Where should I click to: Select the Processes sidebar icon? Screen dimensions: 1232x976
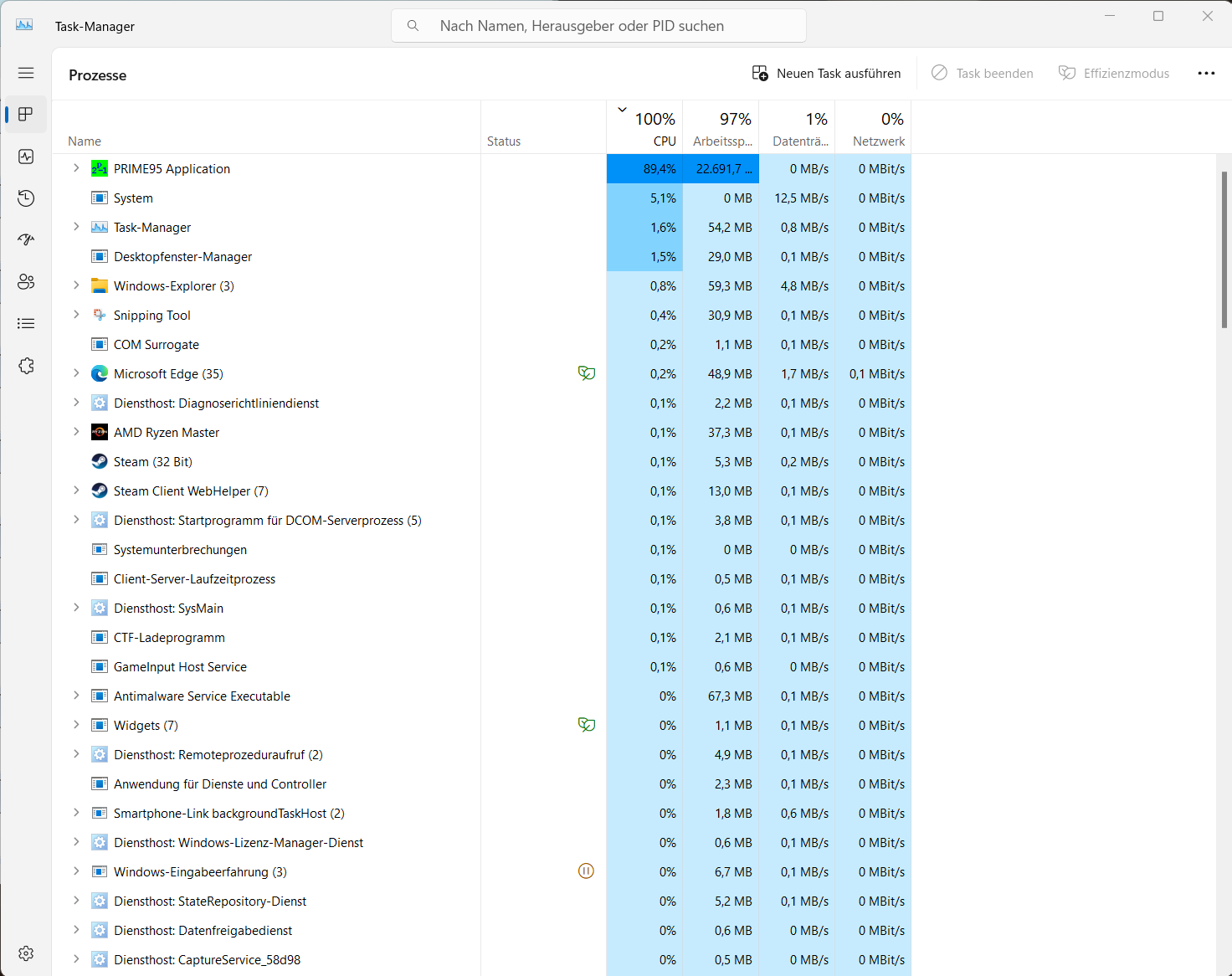click(26, 114)
